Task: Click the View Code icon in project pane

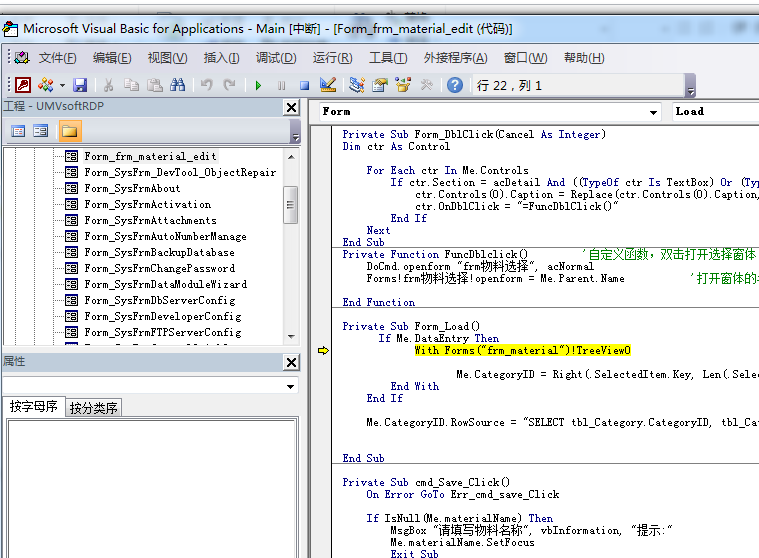Action: [18, 131]
